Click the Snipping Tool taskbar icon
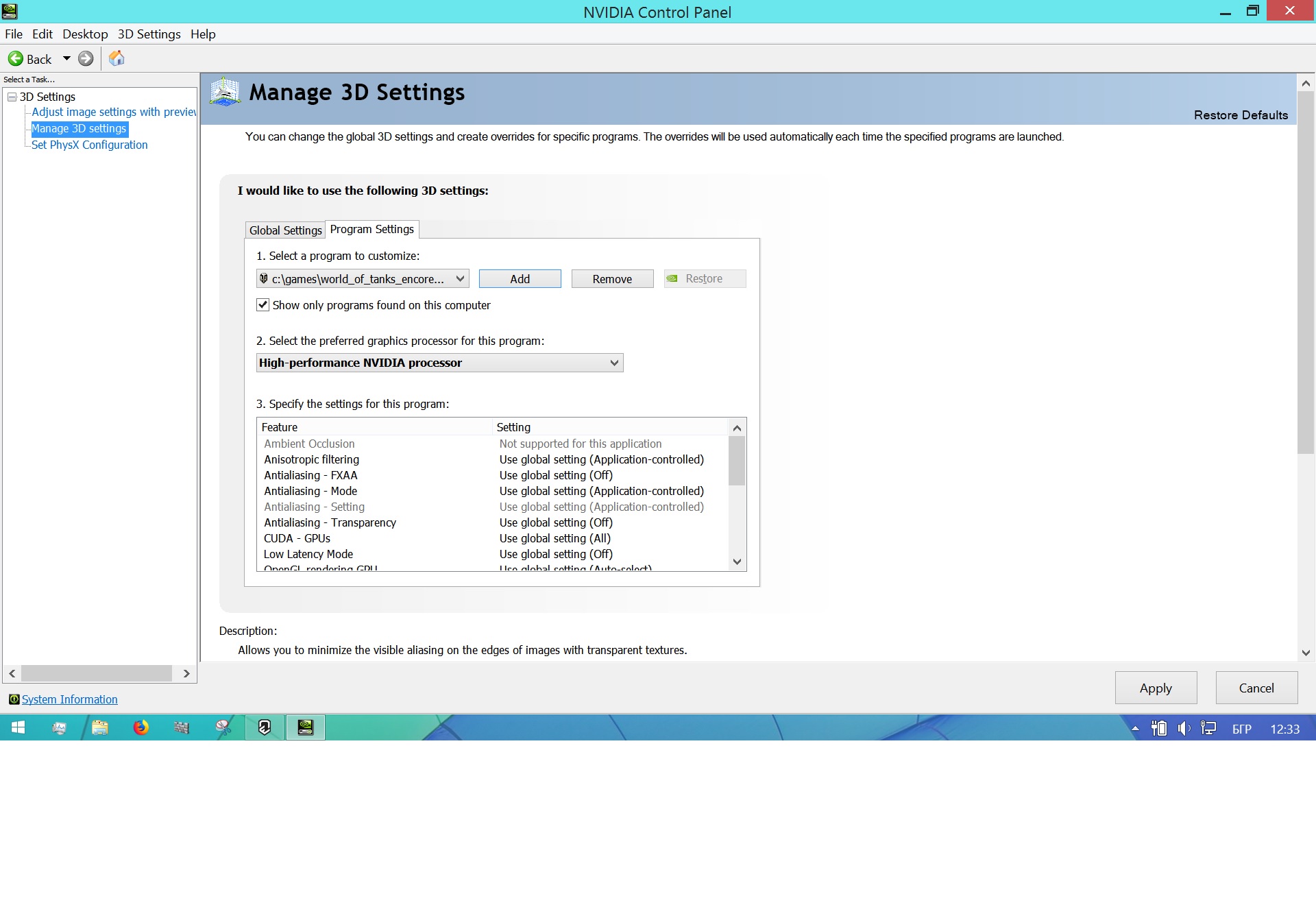This screenshot has height=905, width=1316. click(x=223, y=727)
